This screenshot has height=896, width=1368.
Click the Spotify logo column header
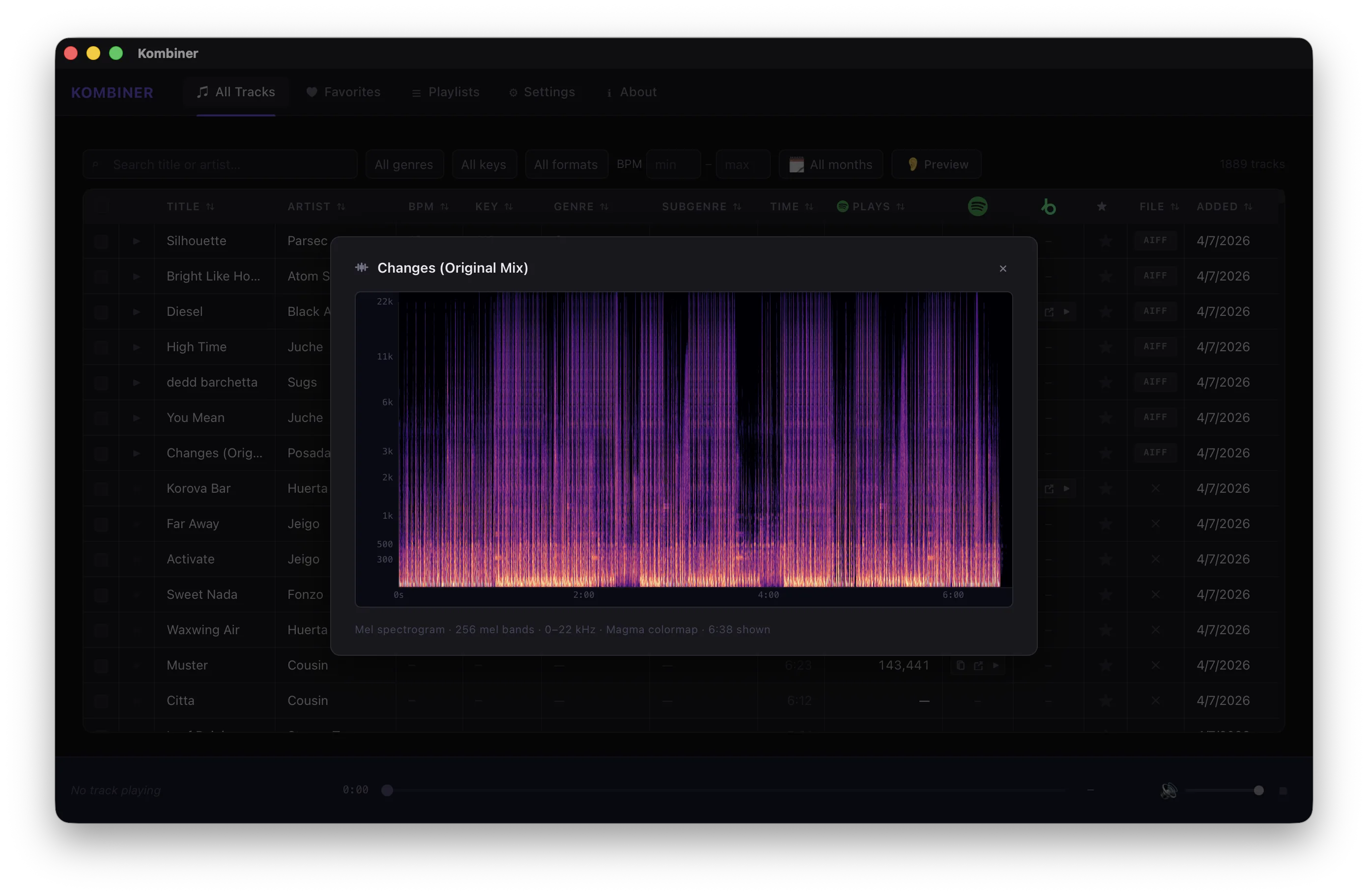[x=978, y=206]
